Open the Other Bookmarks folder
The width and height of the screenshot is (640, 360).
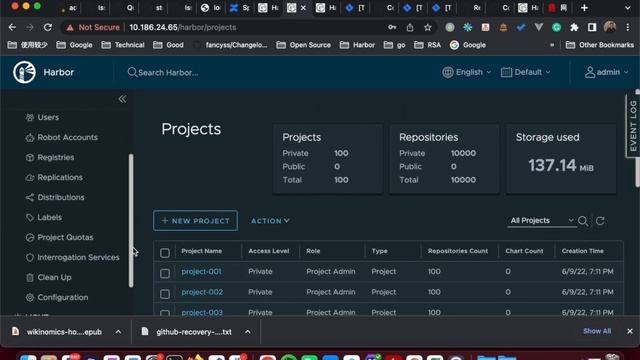[600, 45]
